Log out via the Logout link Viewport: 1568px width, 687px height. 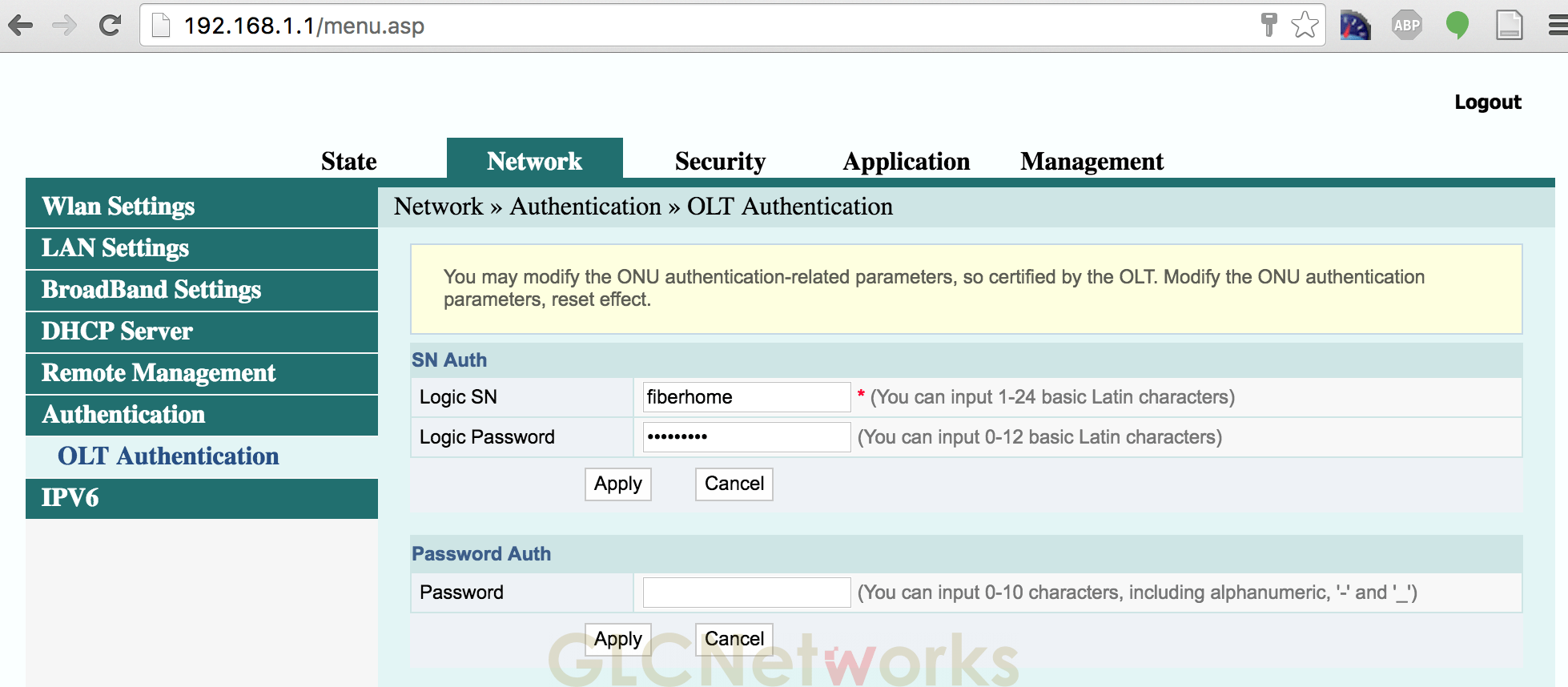[x=1487, y=102]
